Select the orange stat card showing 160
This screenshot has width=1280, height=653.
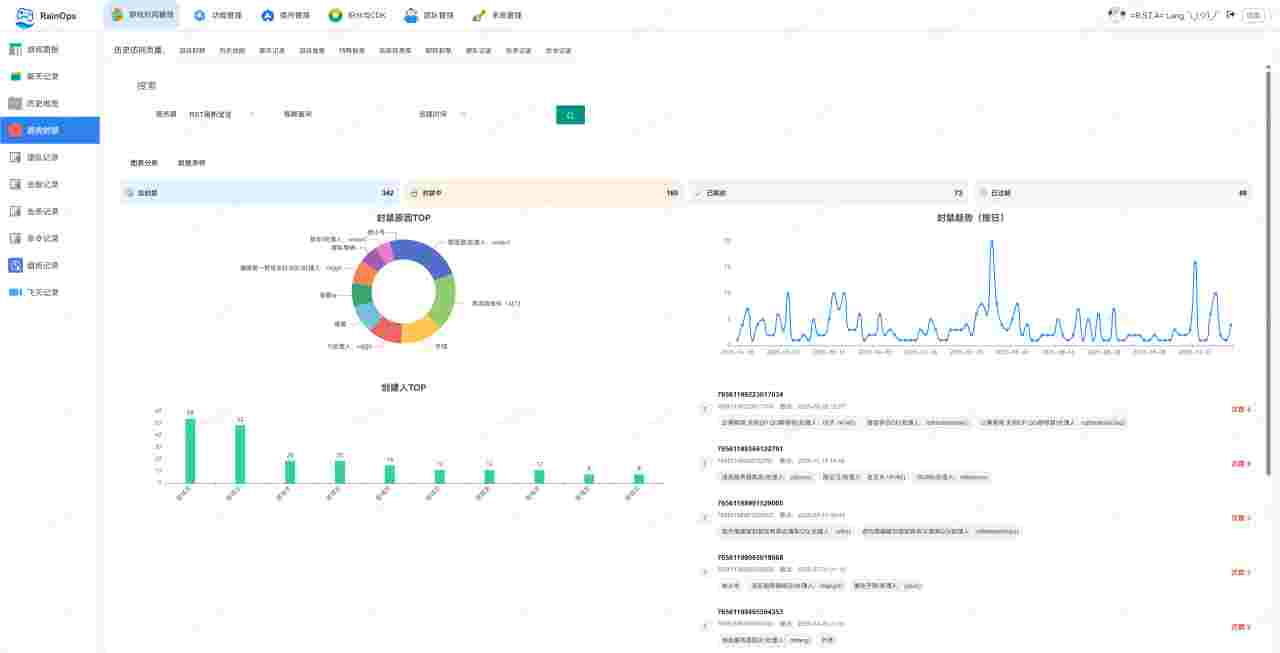tap(544, 192)
